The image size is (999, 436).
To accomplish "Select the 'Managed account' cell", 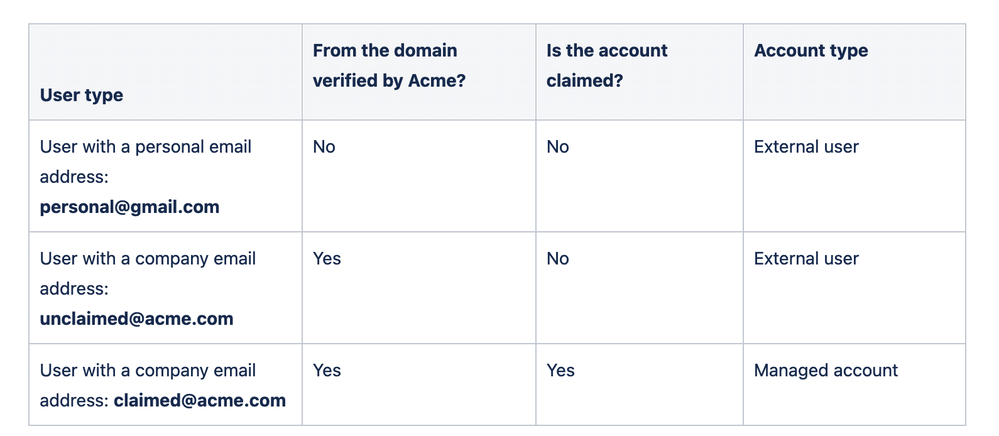I will point(826,371).
